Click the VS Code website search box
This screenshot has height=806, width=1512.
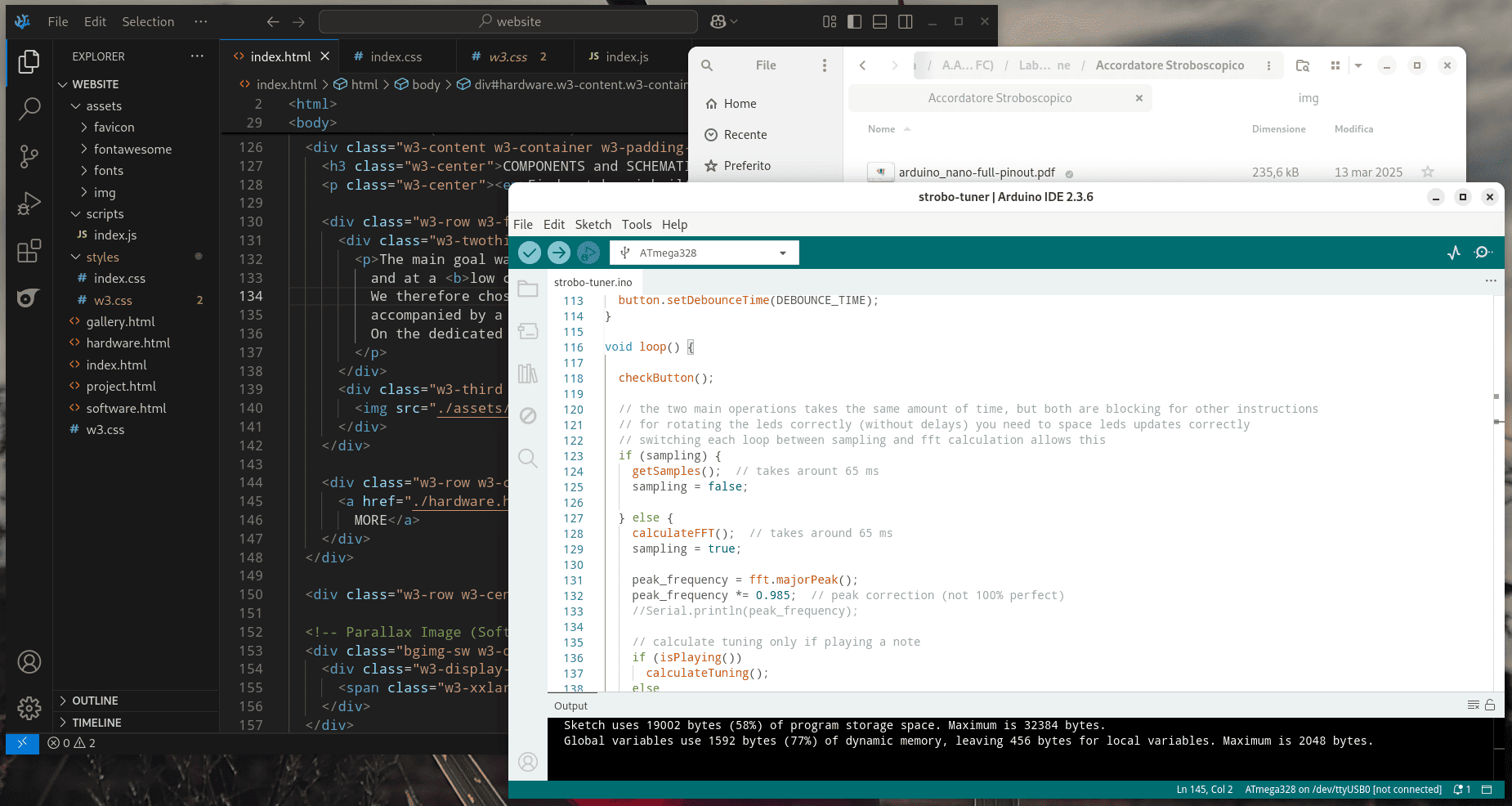click(508, 22)
